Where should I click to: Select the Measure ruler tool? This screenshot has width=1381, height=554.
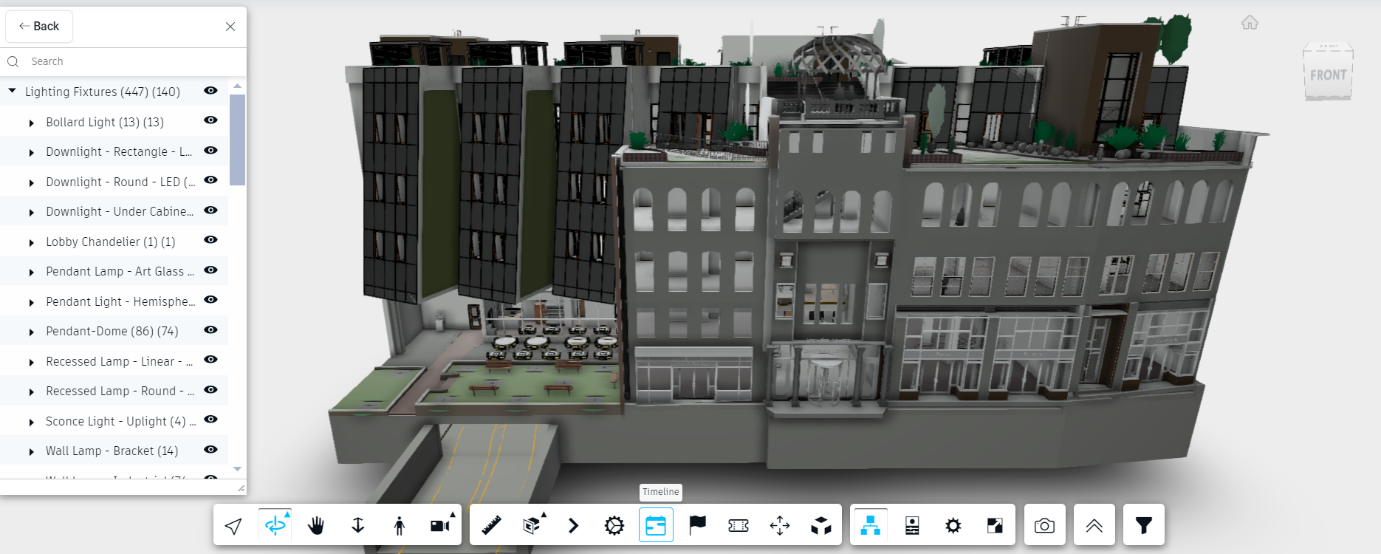[x=490, y=525]
